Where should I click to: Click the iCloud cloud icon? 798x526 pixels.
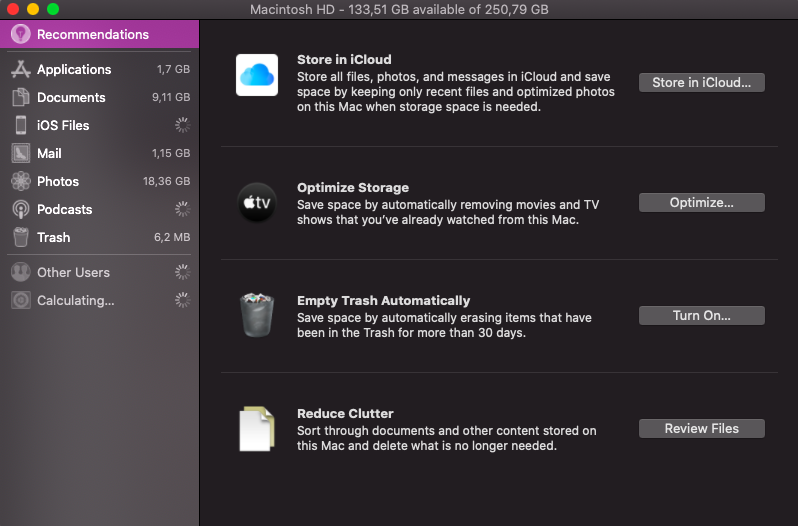point(256,75)
